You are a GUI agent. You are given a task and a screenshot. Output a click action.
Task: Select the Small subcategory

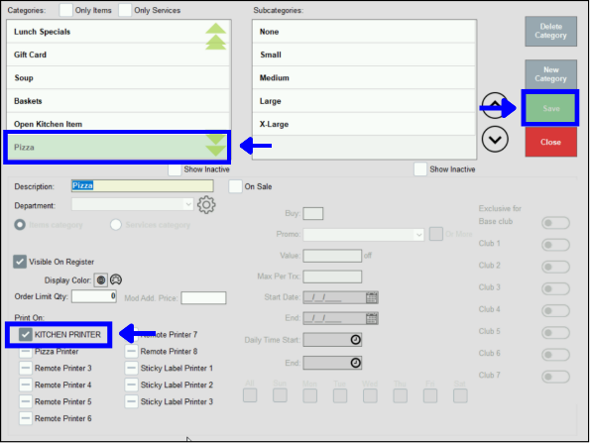point(364,55)
